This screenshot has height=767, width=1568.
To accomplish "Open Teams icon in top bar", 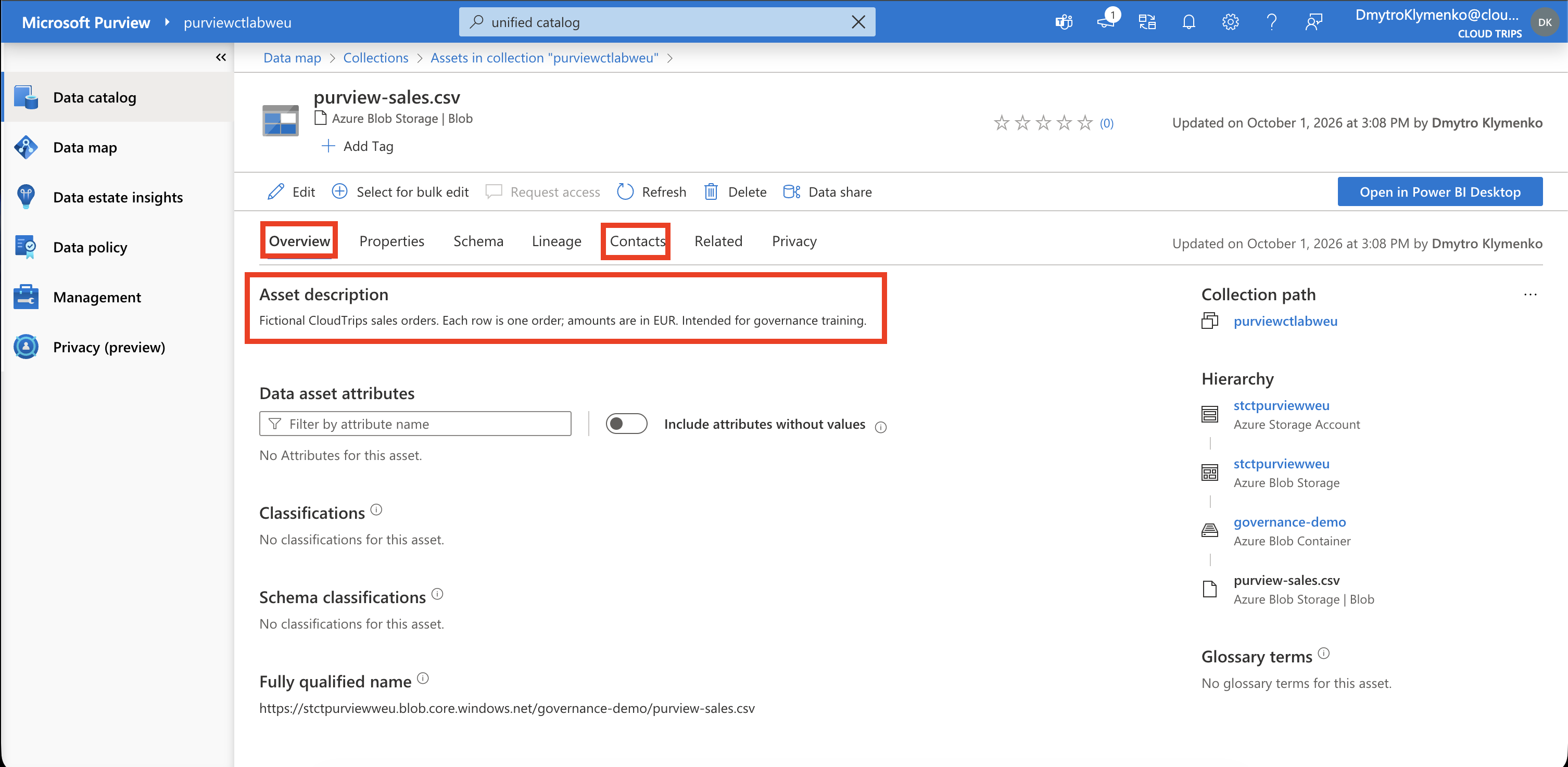I will (x=1064, y=22).
